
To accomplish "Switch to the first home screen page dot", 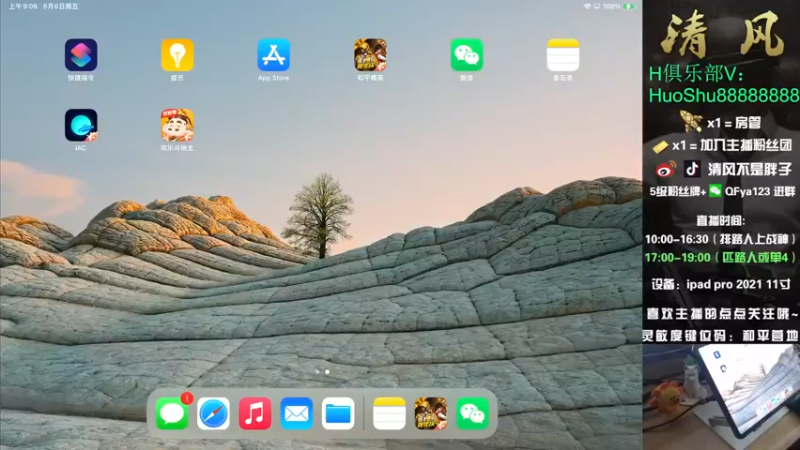I will (317, 372).
